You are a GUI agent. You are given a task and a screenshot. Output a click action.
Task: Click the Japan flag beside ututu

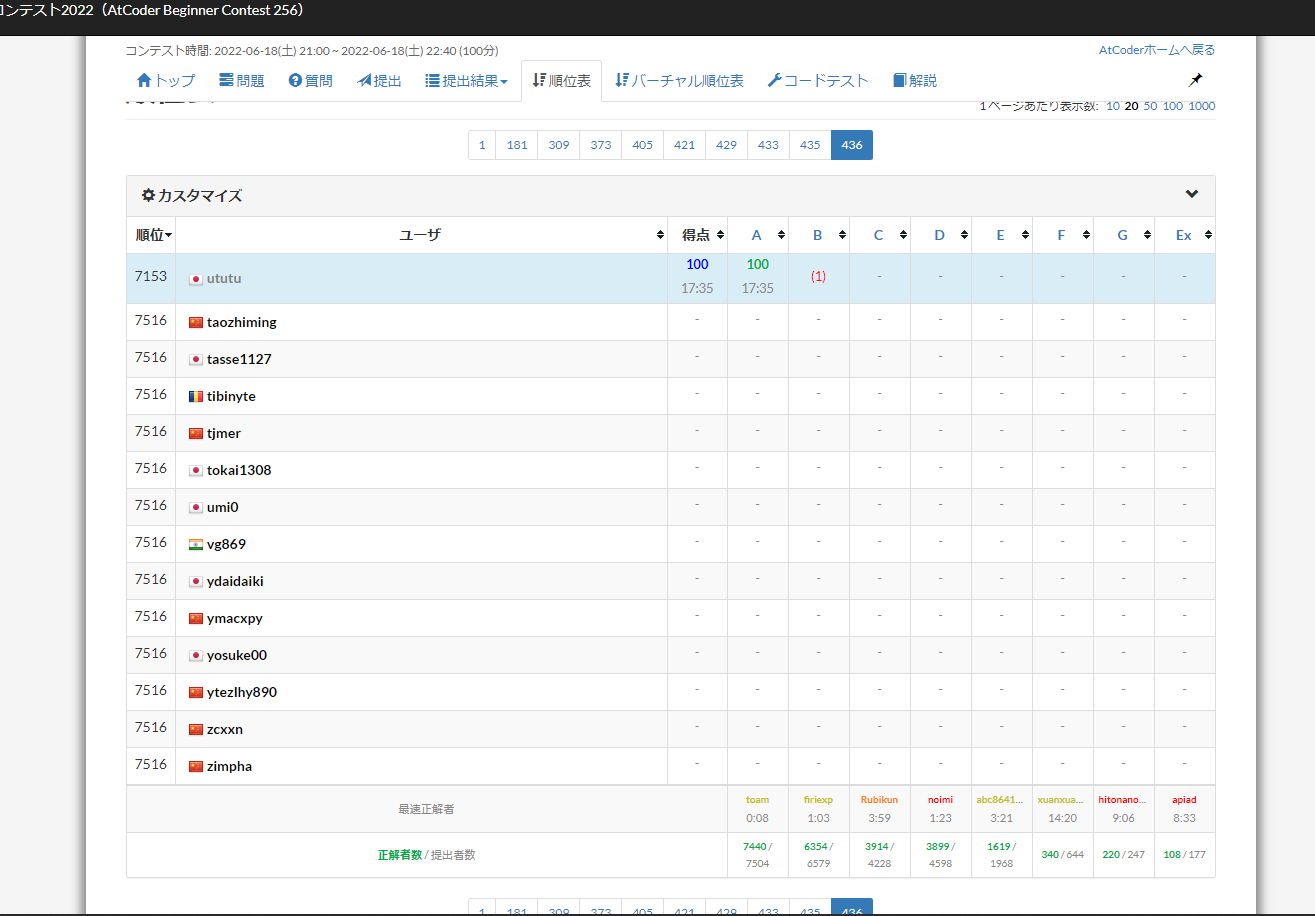196,279
